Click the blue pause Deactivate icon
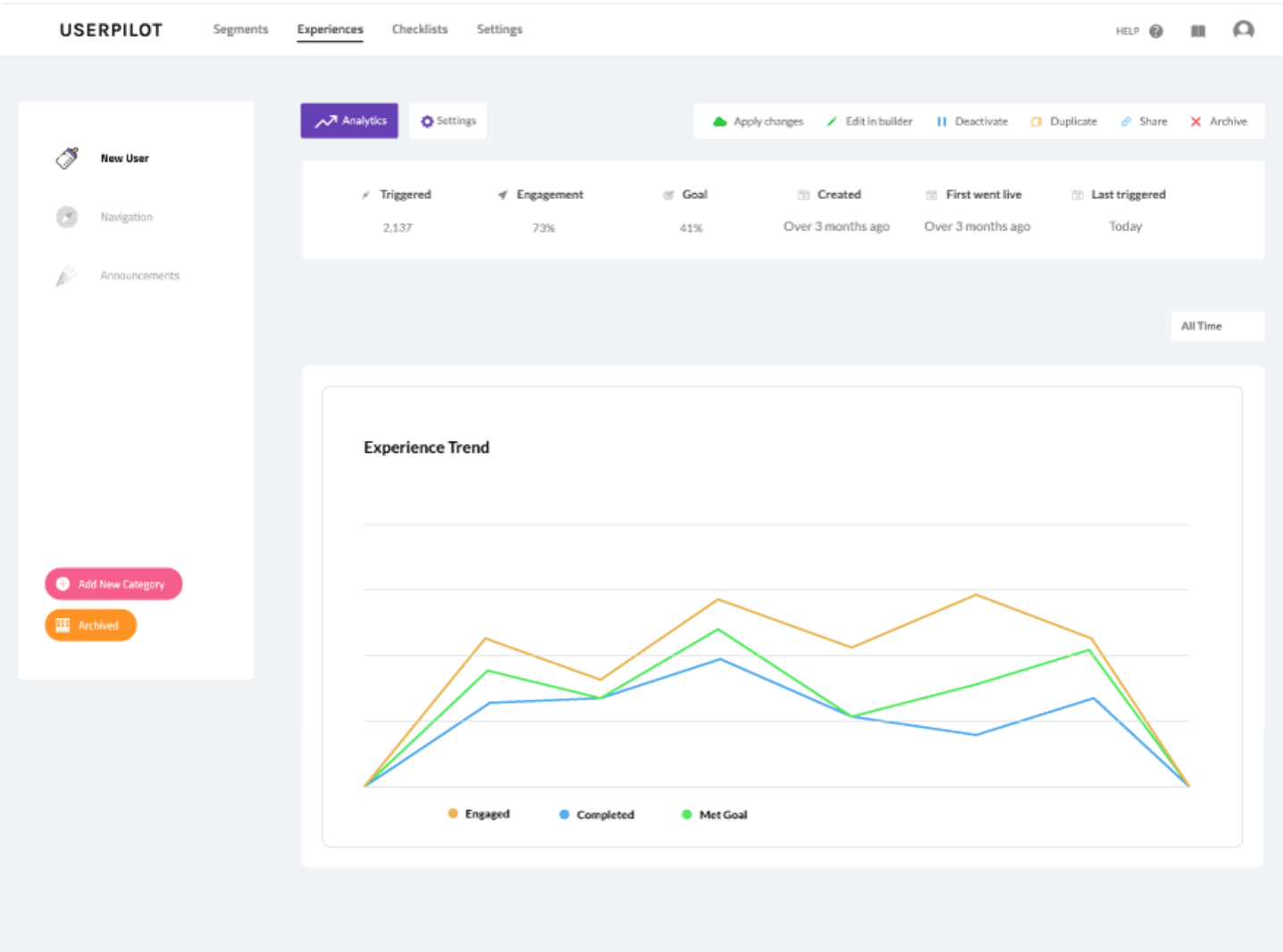Screen dimensions: 1283x952 [942, 121]
